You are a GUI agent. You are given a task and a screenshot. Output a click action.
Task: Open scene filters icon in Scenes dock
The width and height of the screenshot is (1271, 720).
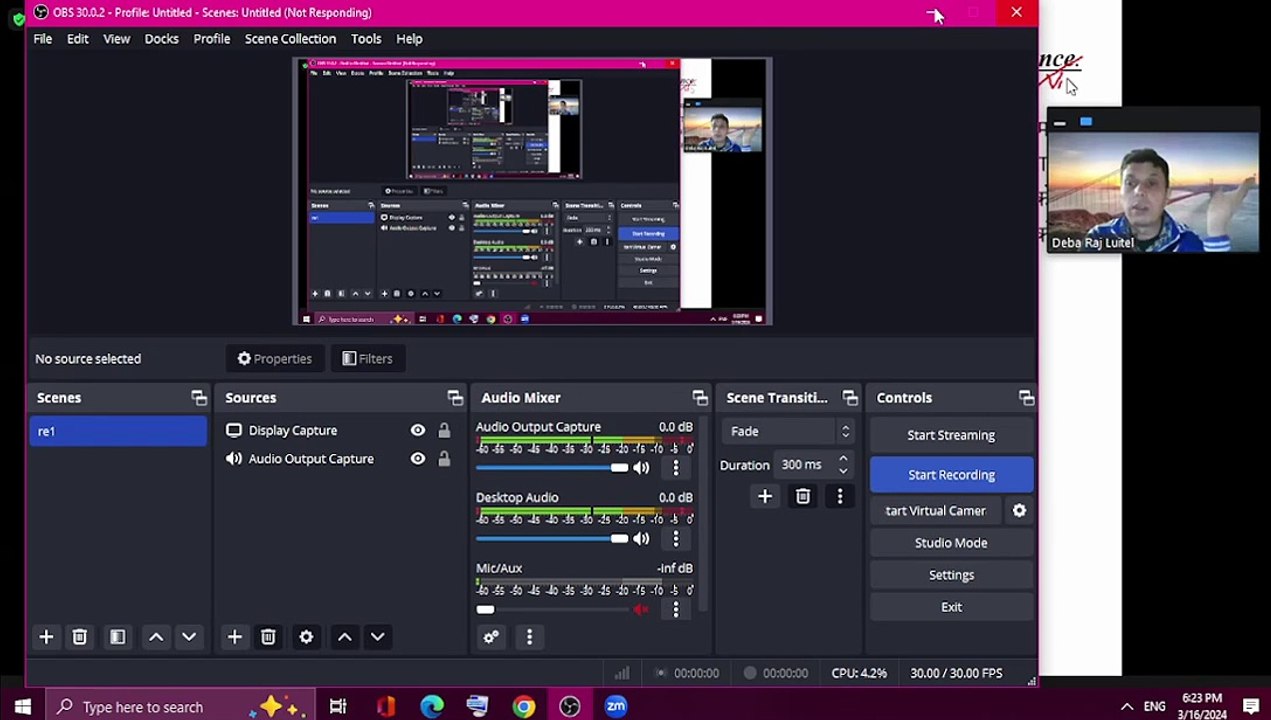click(117, 637)
